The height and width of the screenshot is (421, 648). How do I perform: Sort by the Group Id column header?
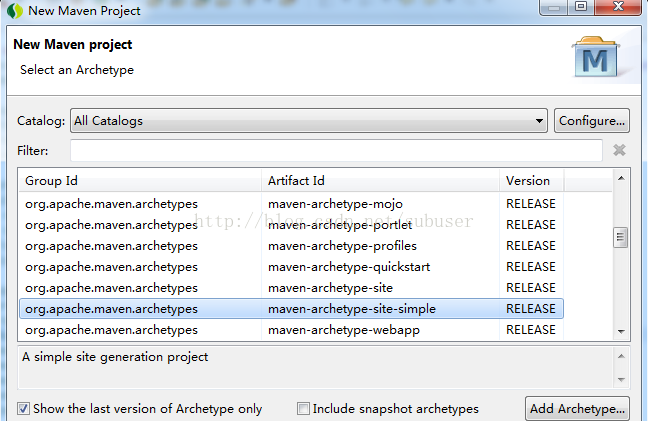pyautogui.click(x=140, y=181)
